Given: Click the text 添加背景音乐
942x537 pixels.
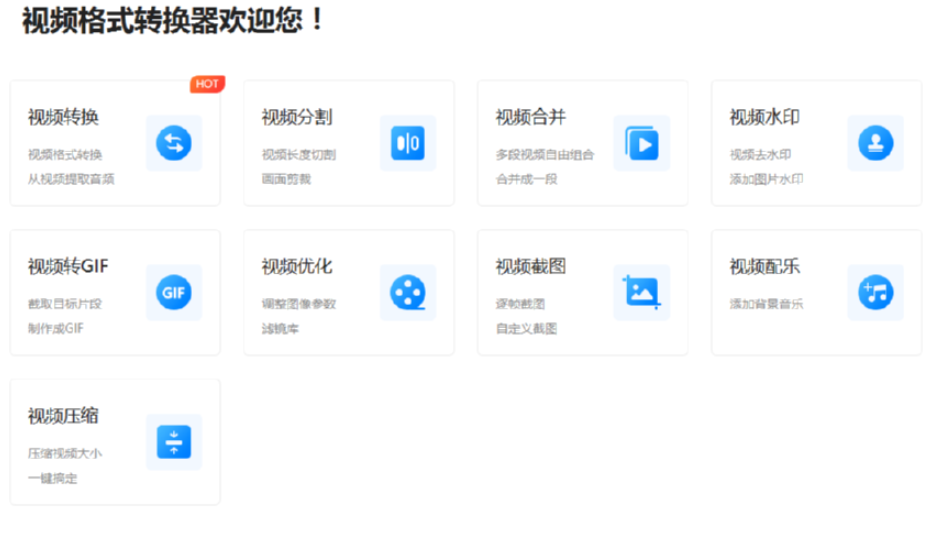Looking at the screenshot, I should (x=766, y=304).
